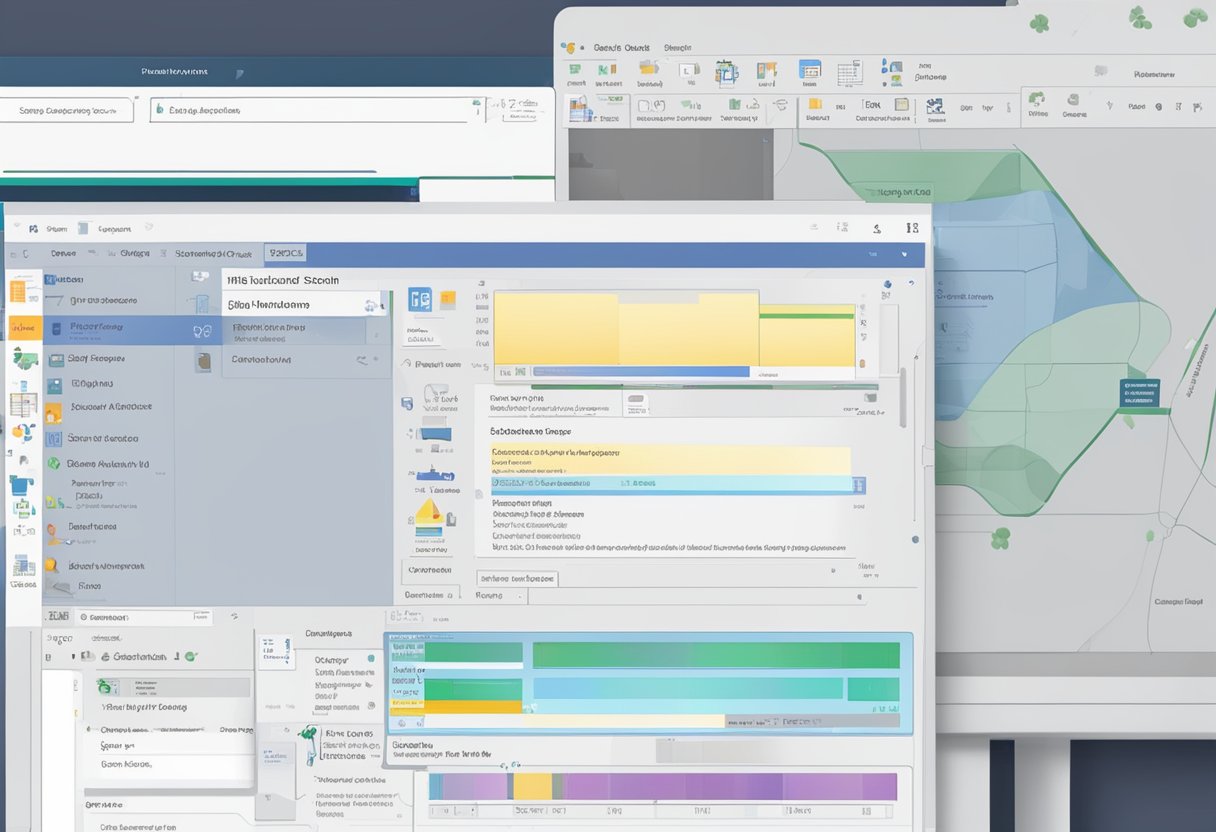
Task: Click the table grid icon in the ribbon
Action: click(849, 72)
